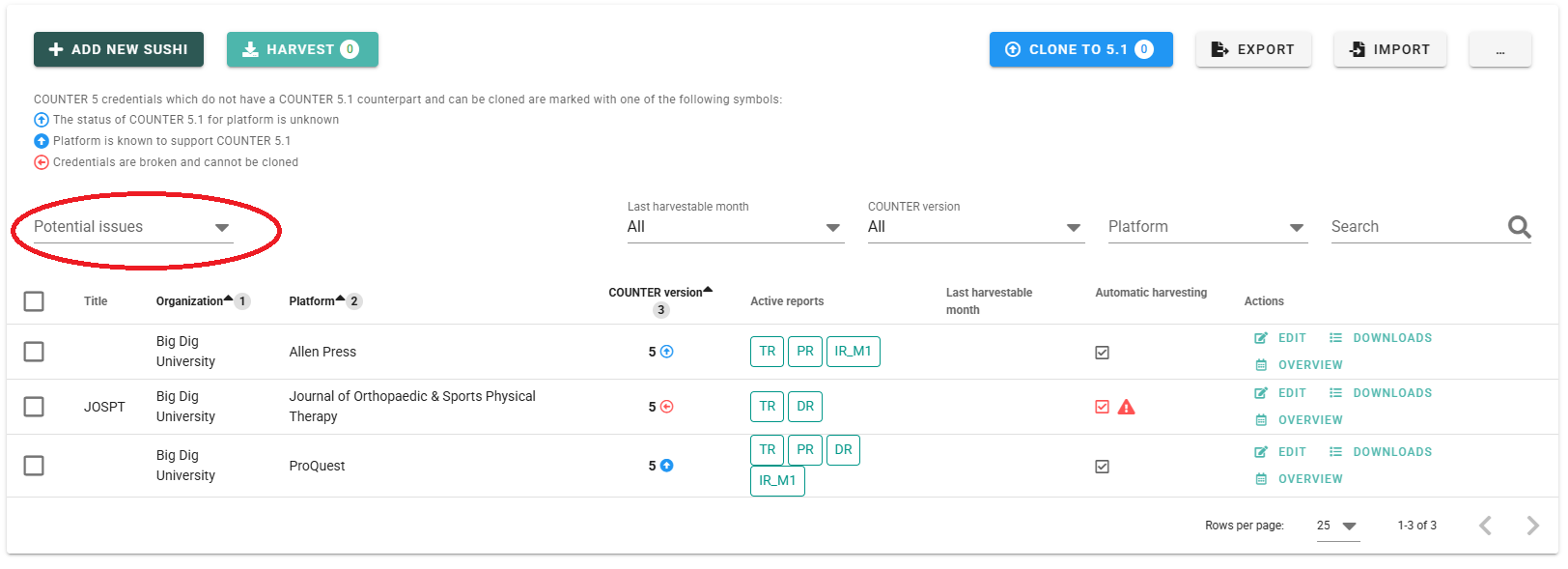Click the clone arrow icon in Allen Press row
The height and width of the screenshot is (569, 1568).
pyautogui.click(x=666, y=352)
